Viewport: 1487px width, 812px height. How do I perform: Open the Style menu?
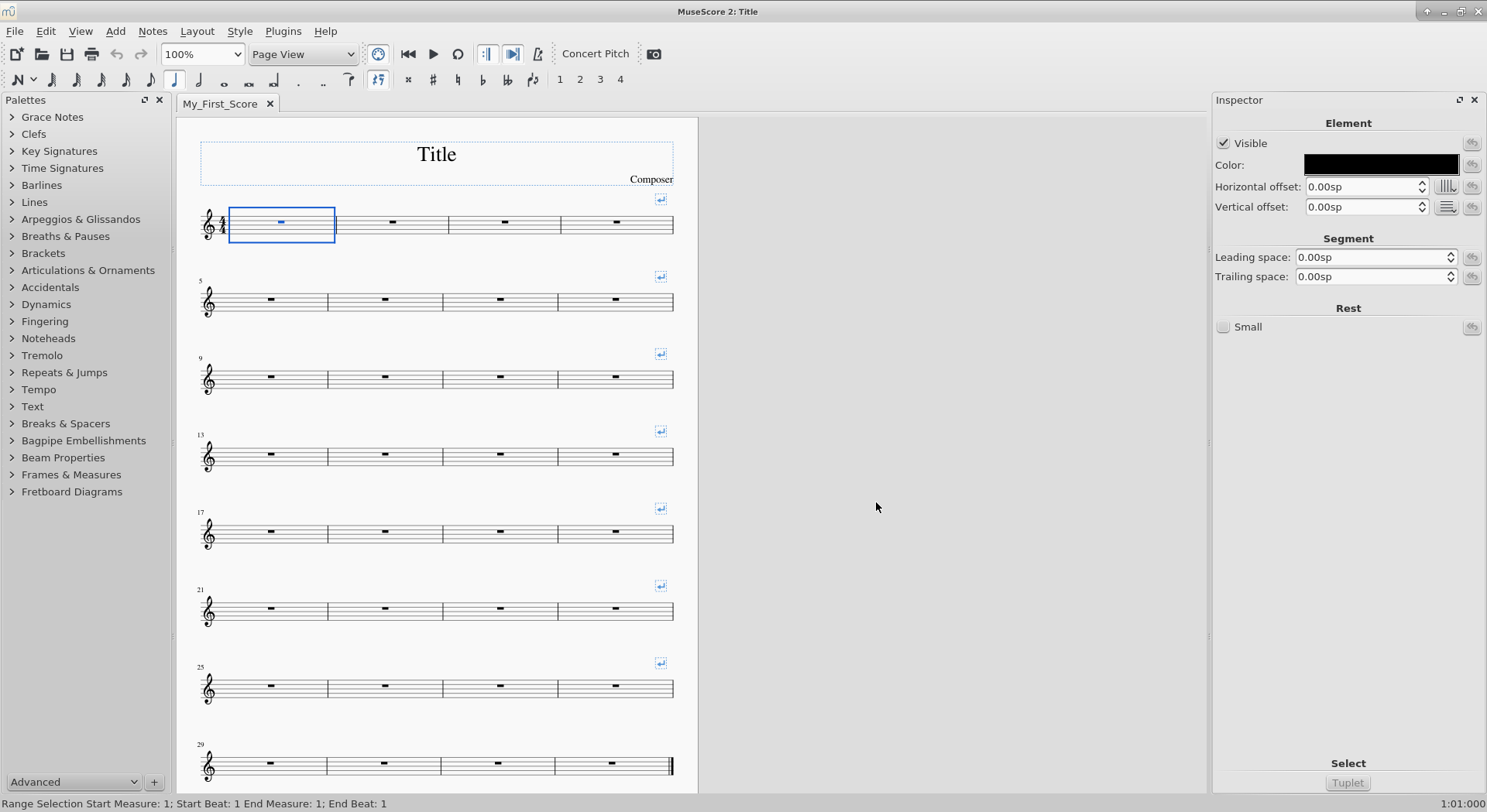(240, 31)
